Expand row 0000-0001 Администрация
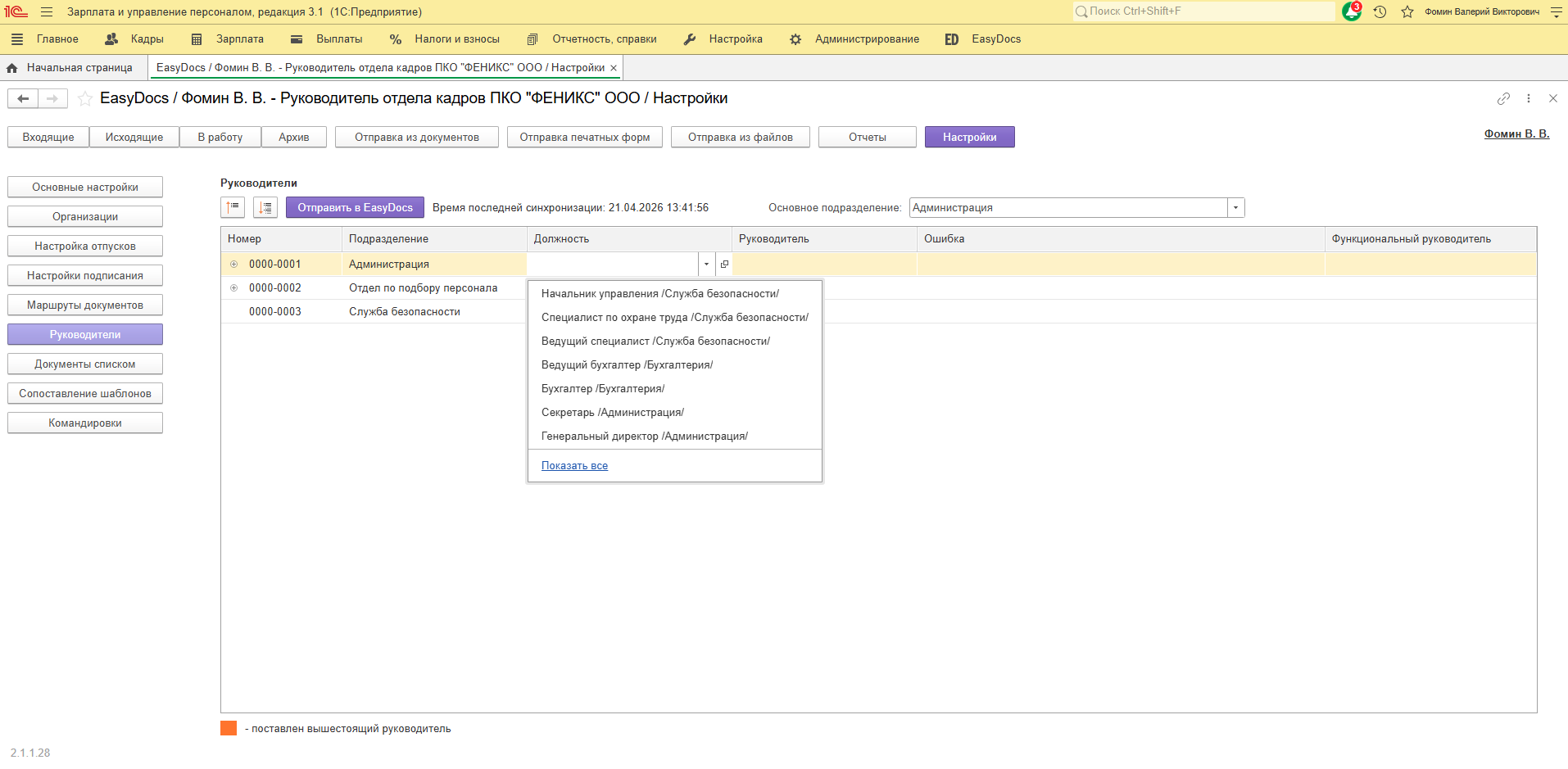The image size is (1568, 769). (233, 265)
